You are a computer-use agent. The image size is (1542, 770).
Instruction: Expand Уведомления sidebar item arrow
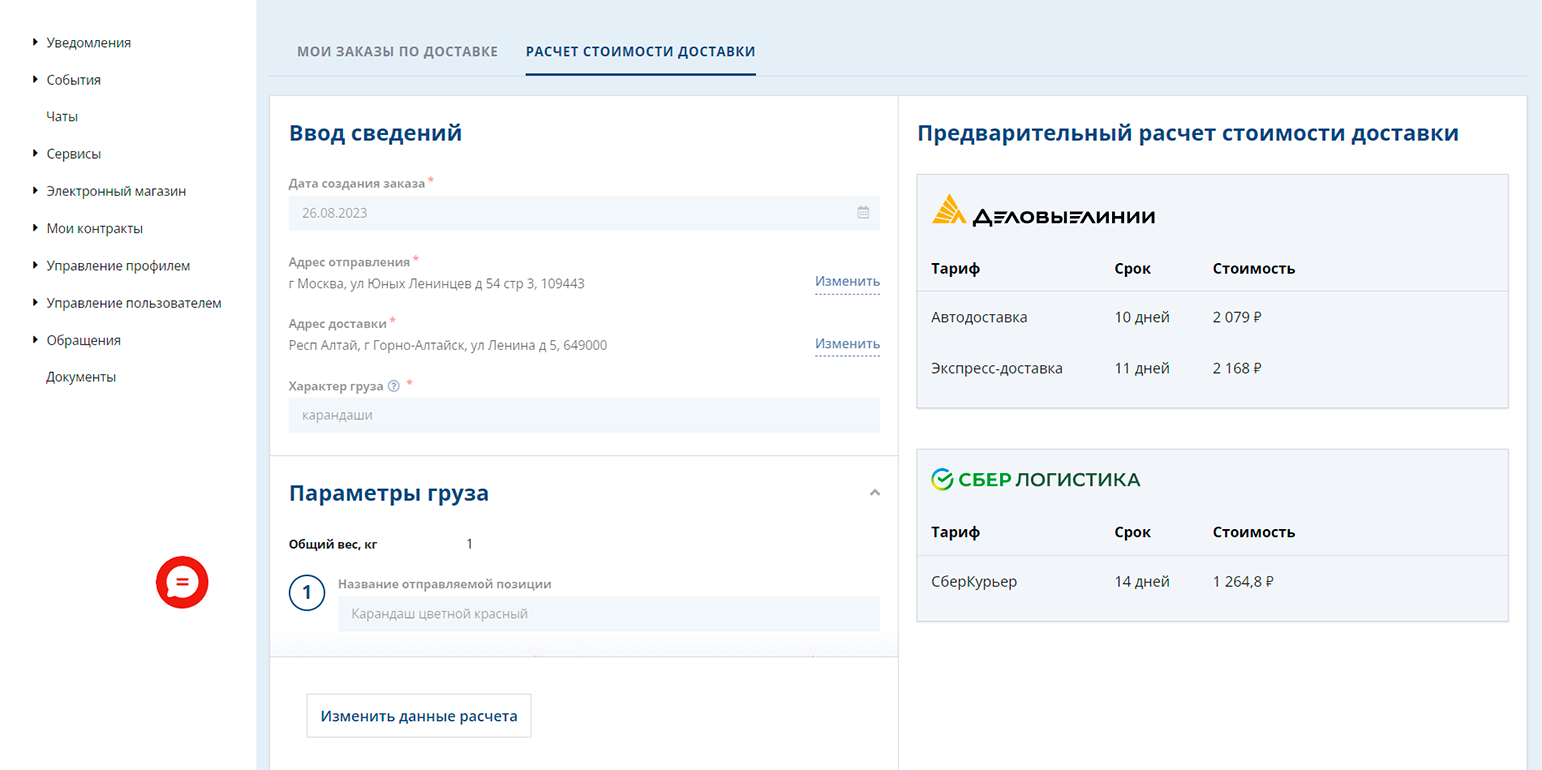click(x=35, y=42)
